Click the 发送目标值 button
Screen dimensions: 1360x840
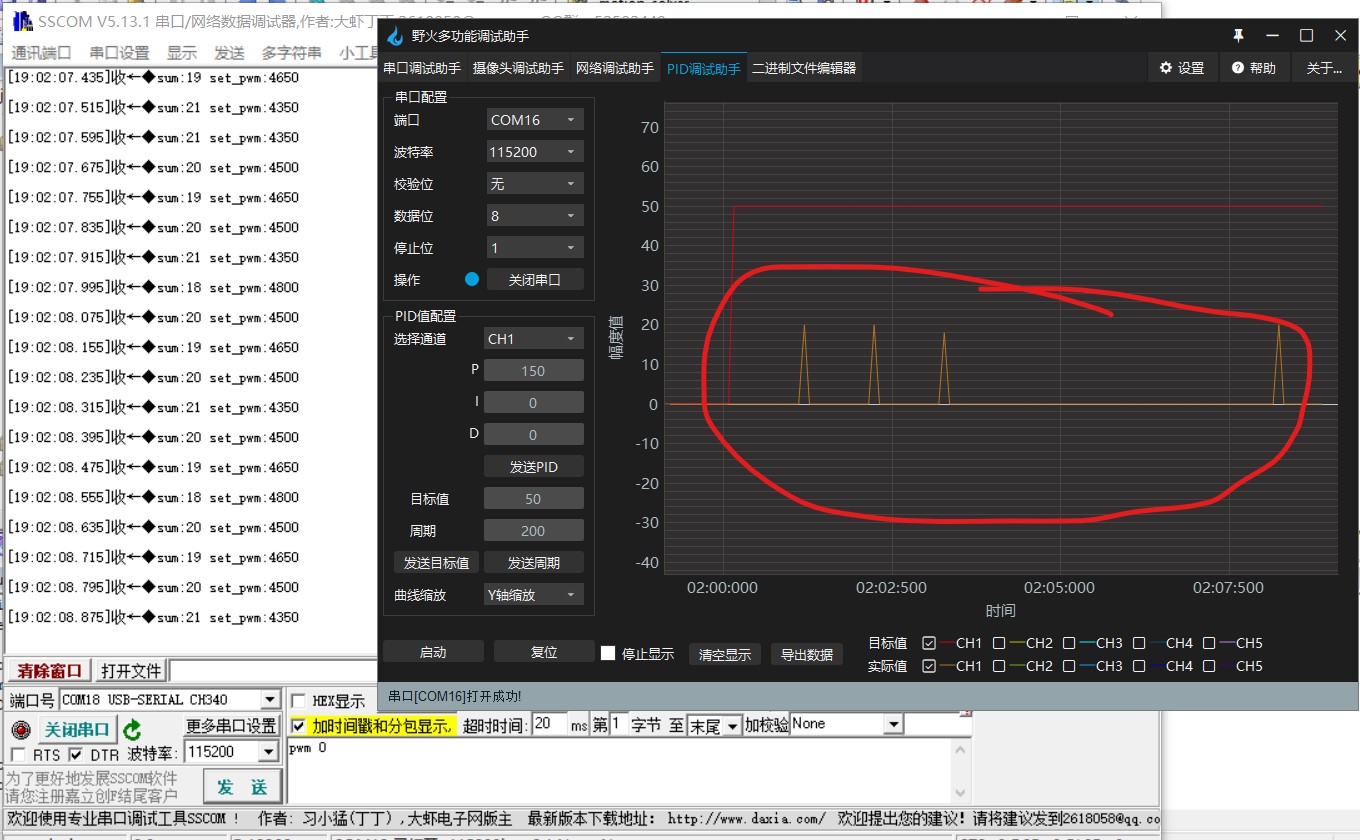pyautogui.click(x=436, y=563)
